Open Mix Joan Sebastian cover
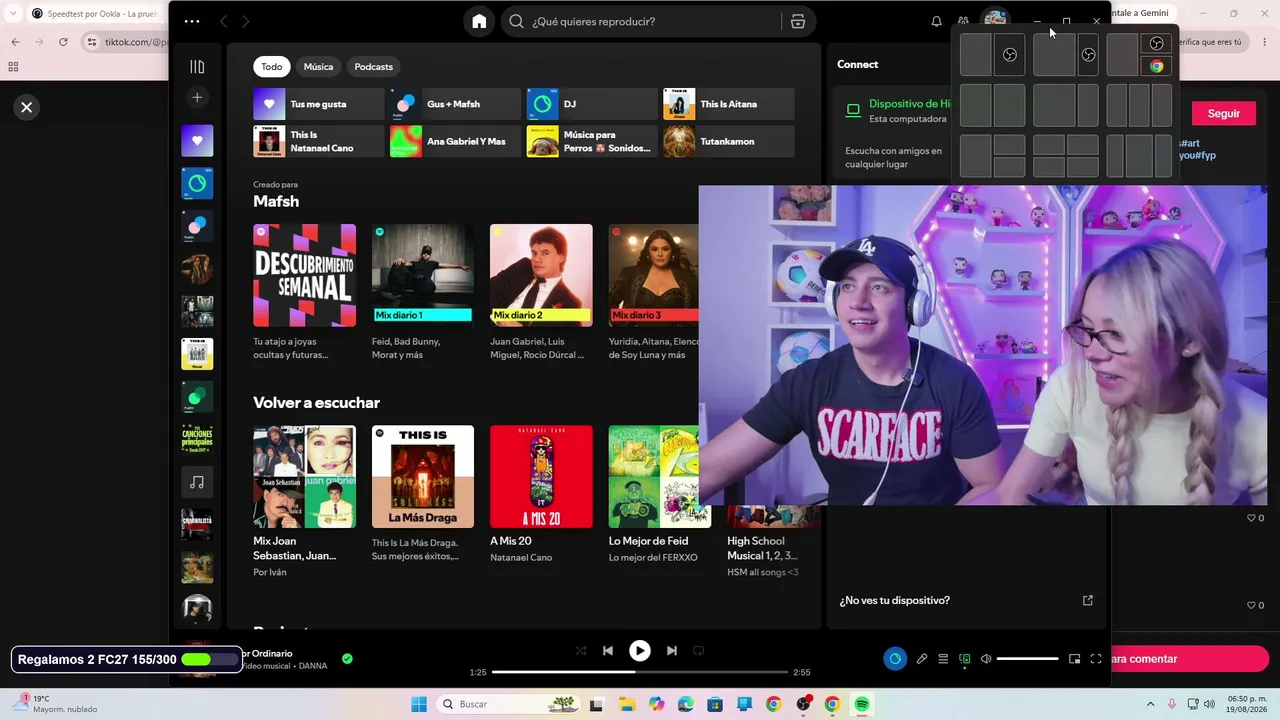Viewport: 1280px width, 720px height. pyautogui.click(x=304, y=477)
